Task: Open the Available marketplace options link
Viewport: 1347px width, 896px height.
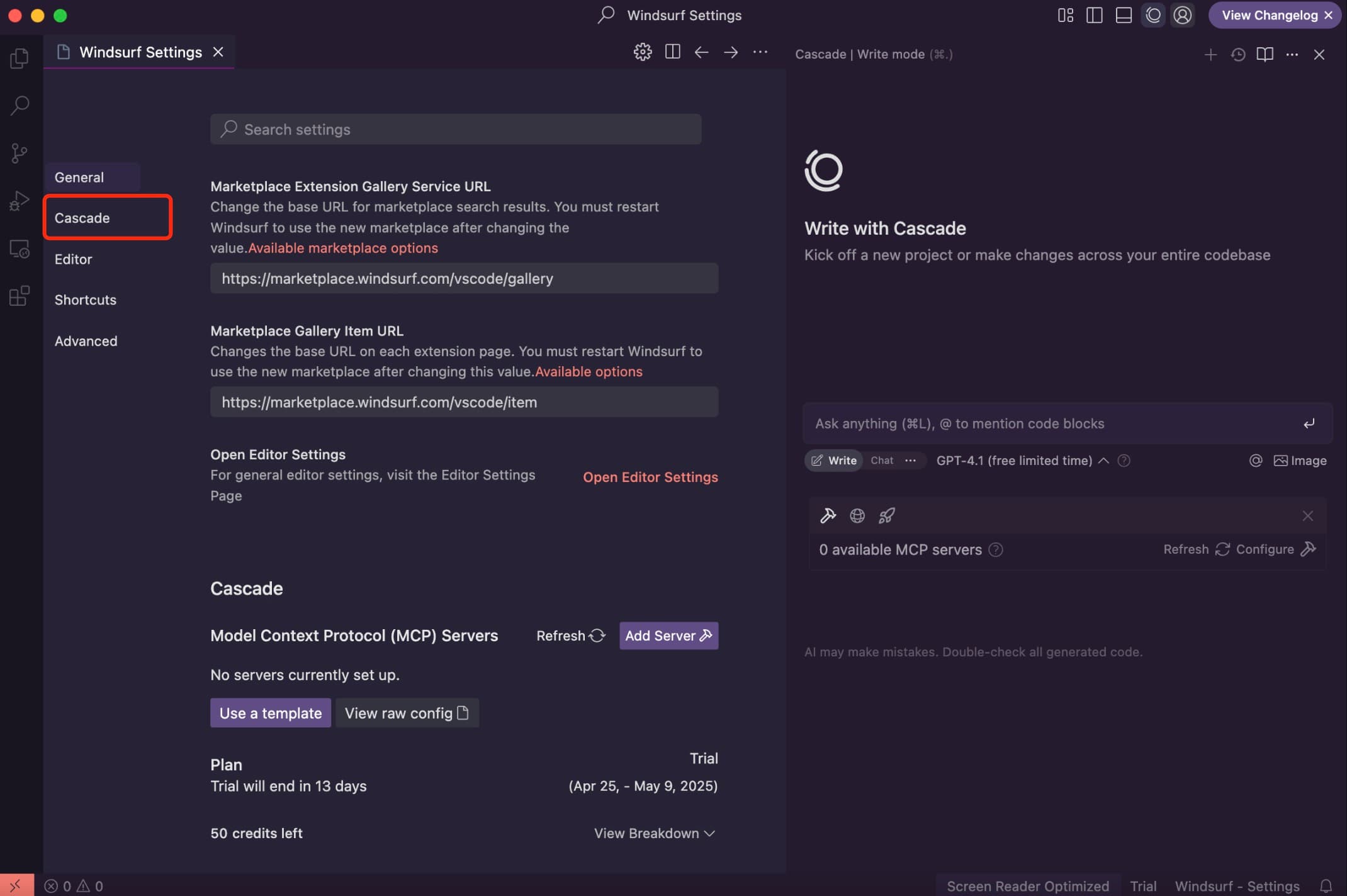Action: pyautogui.click(x=343, y=248)
